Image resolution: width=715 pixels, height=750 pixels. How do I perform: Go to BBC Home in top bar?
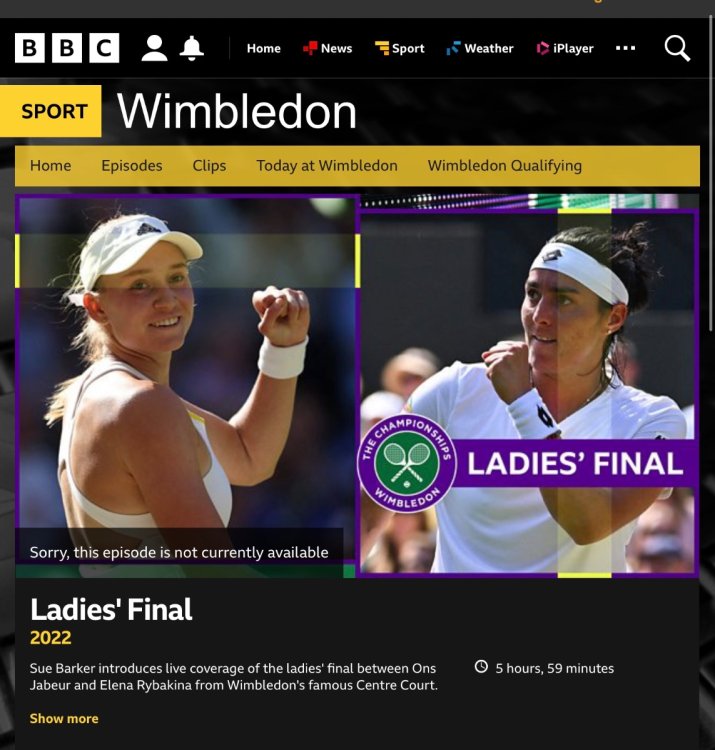pyautogui.click(x=264, y=48)
